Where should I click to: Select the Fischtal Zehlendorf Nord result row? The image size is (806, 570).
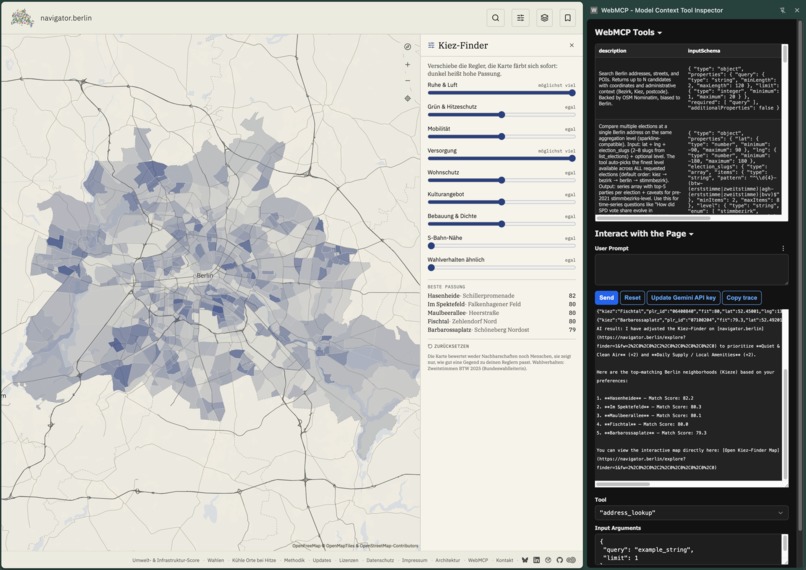pyautogui.click(x=501, y=321)
